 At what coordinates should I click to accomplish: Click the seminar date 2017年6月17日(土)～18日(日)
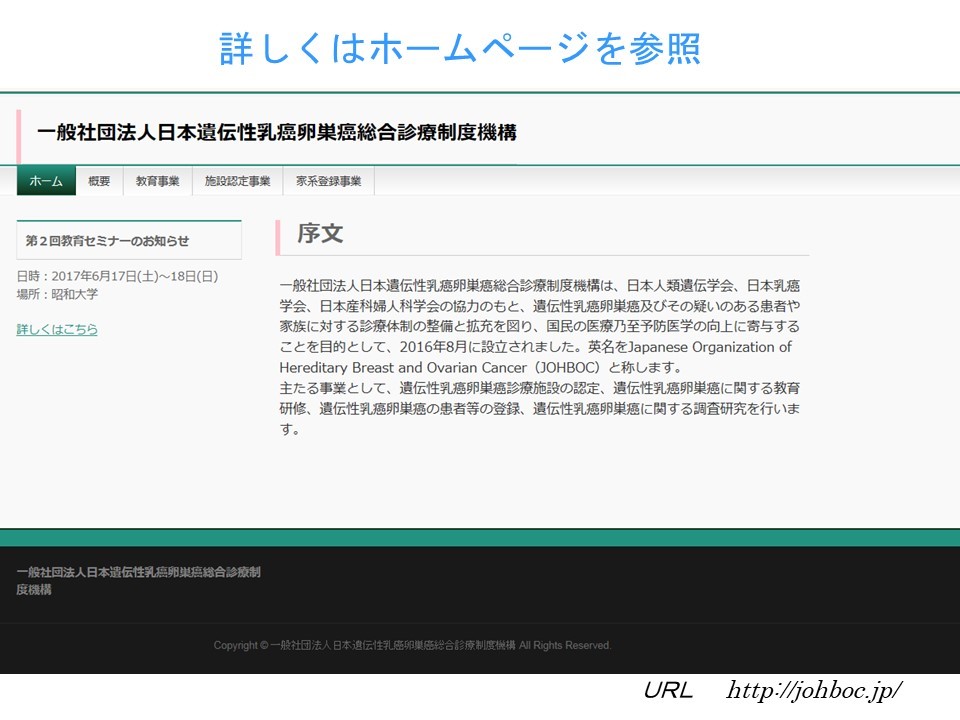pyautogui.click(x=135, y=276)
